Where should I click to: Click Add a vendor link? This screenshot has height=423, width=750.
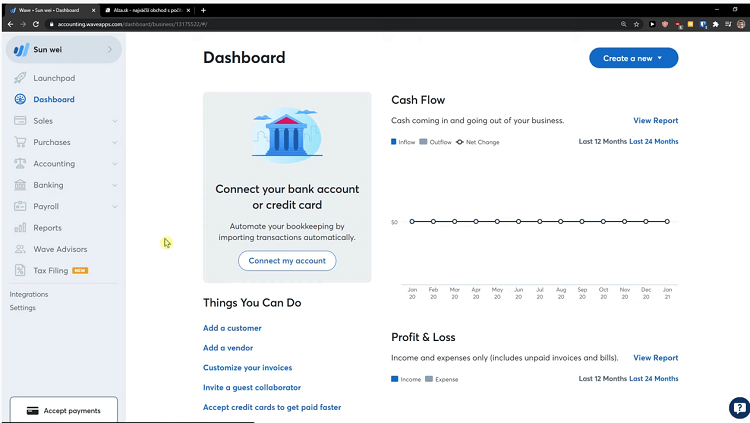[228, 348]
